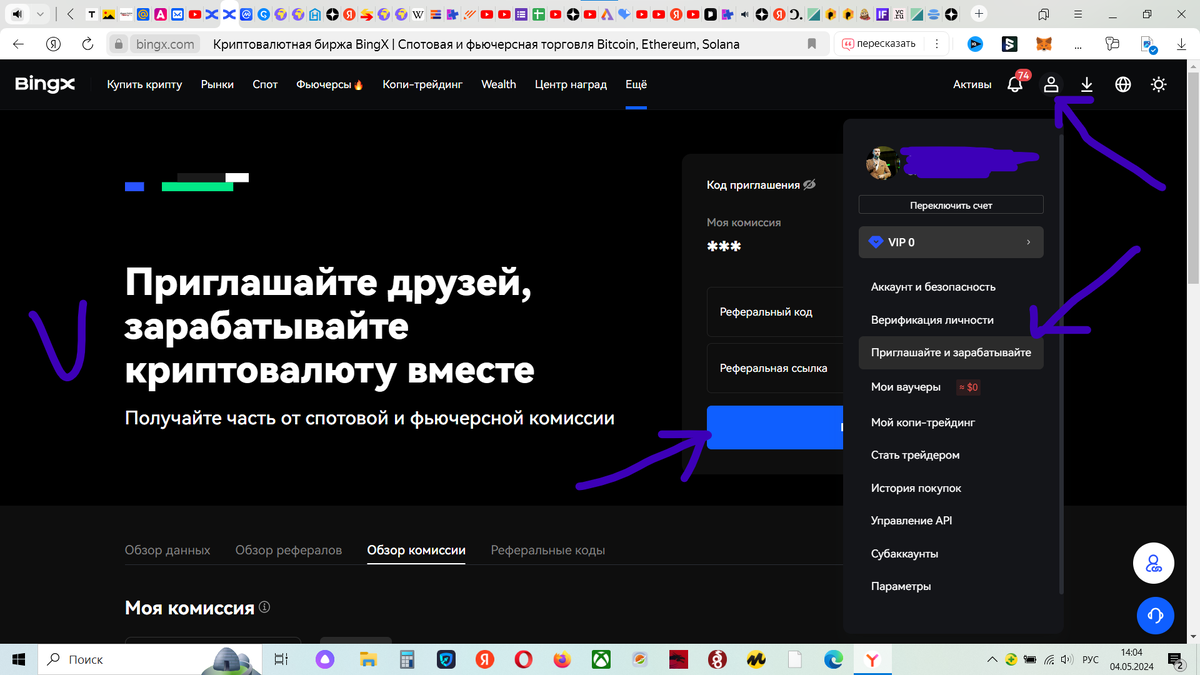Open the language globe icon
Screen dimensions: 1200x675
1123,85
